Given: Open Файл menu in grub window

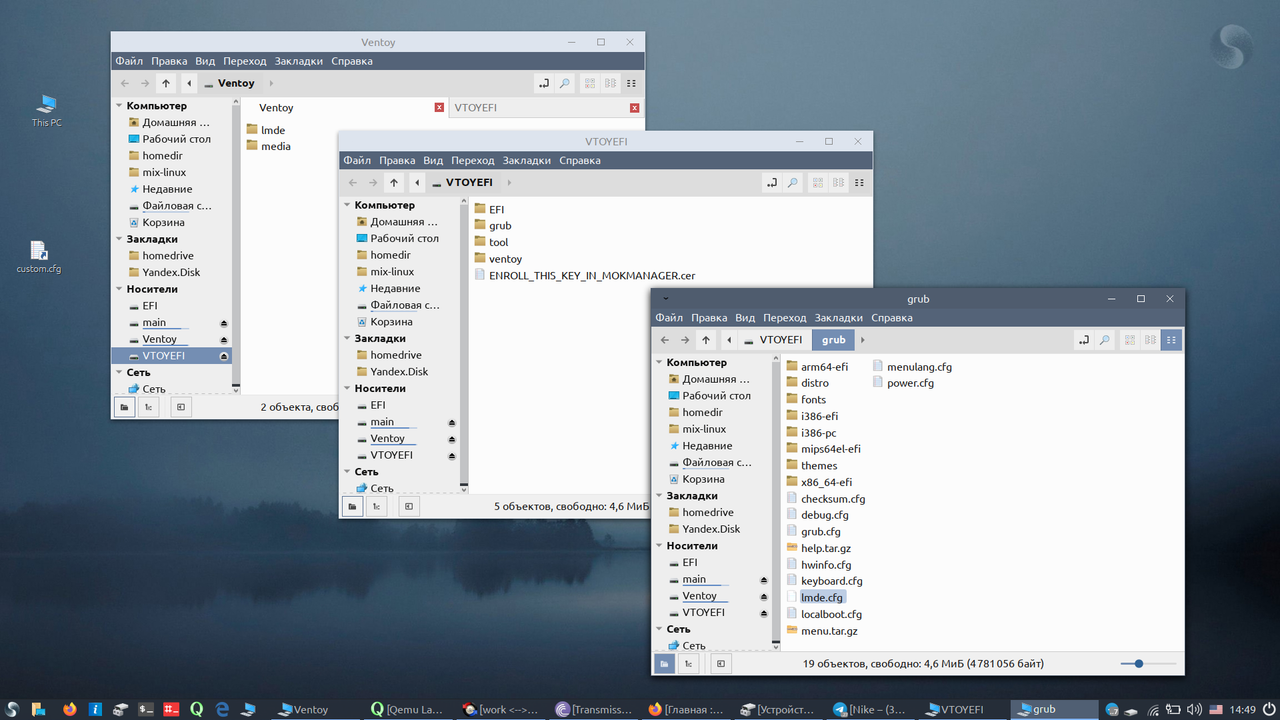Looking at the screenshot, I should (x=669, y=318).
